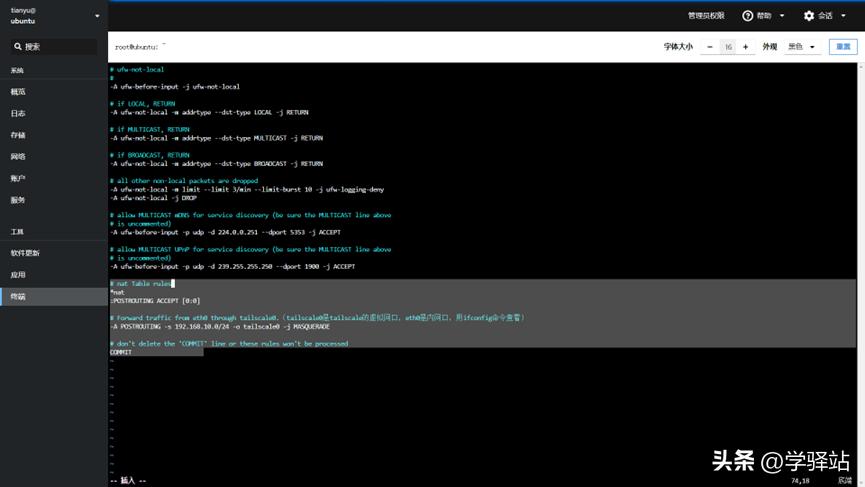
Task: Click the search magnifier icon in sidebar
Action: (17, 47)
